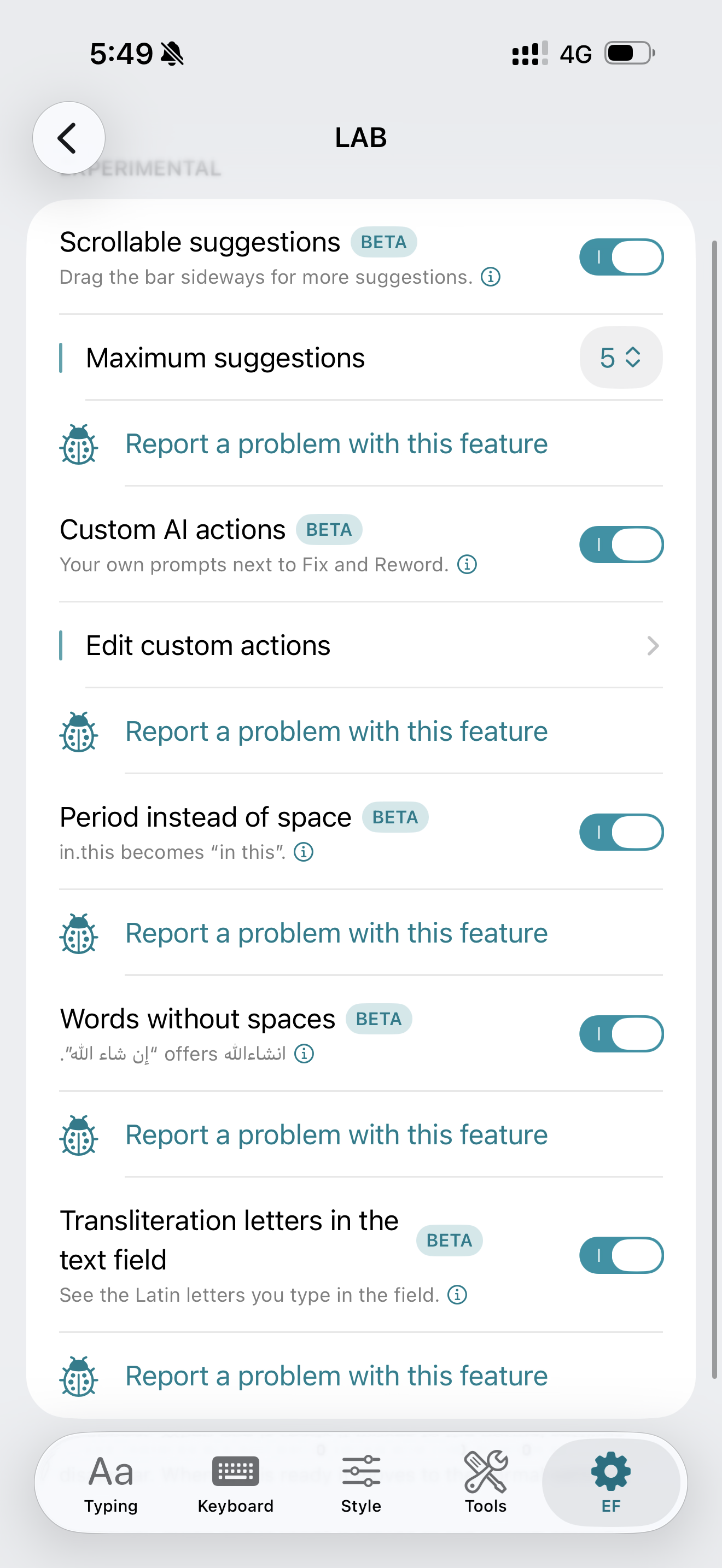Tap the page scrollbar on the right edge

pyautogui.click(x=715, y=810)
